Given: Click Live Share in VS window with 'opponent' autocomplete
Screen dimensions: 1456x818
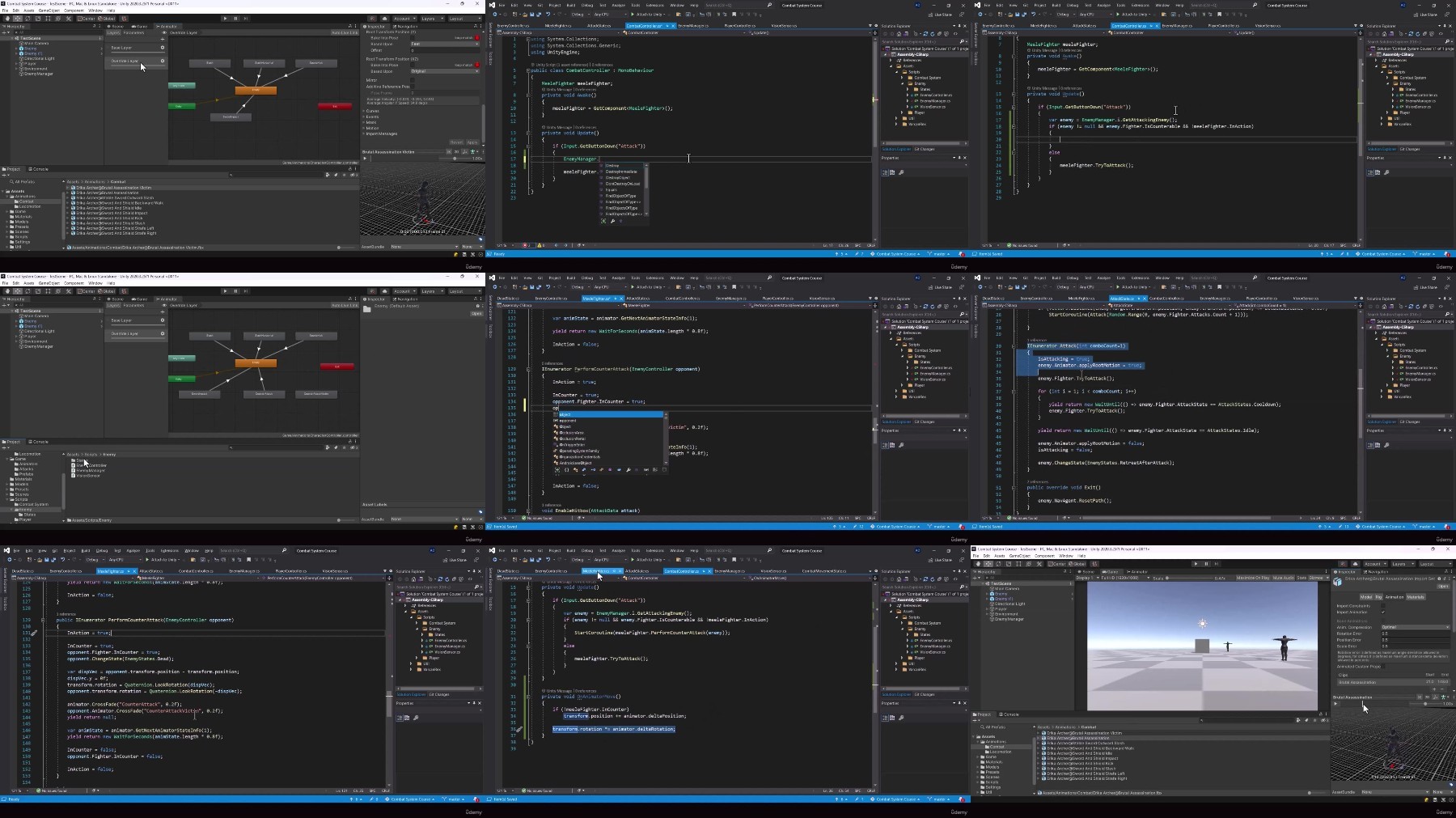Looking at the screenshot, I should [x=942, y=287].
